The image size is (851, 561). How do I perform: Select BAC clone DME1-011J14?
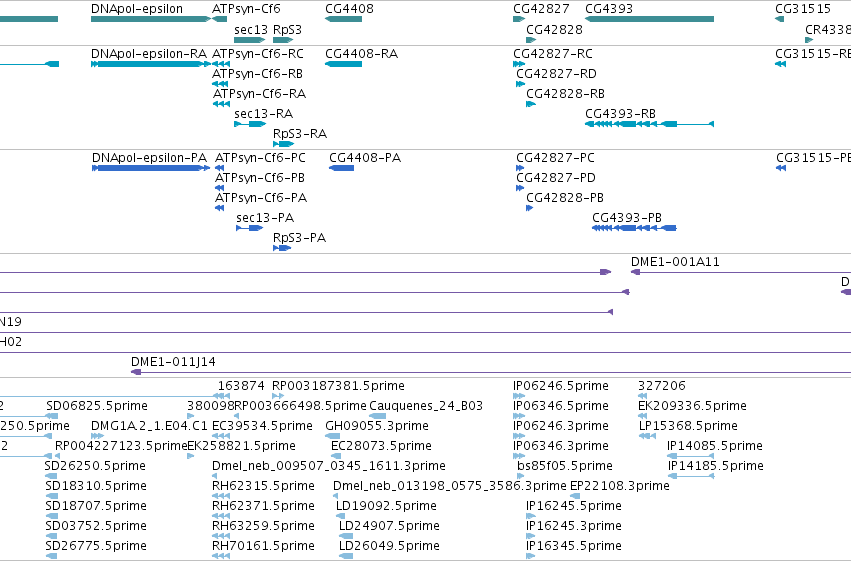coord(173,362)
